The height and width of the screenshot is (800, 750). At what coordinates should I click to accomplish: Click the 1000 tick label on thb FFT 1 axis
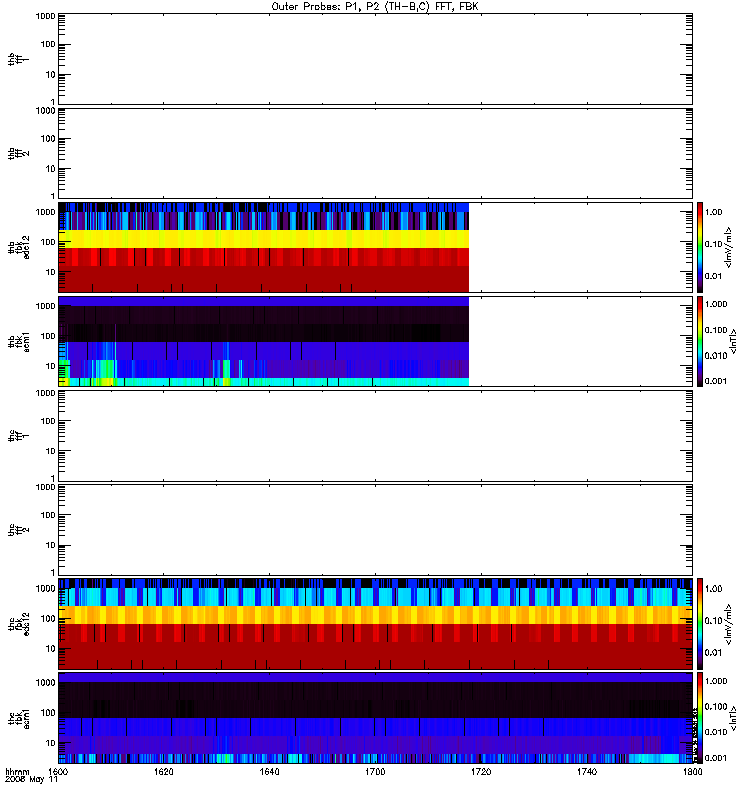[45, 16]
